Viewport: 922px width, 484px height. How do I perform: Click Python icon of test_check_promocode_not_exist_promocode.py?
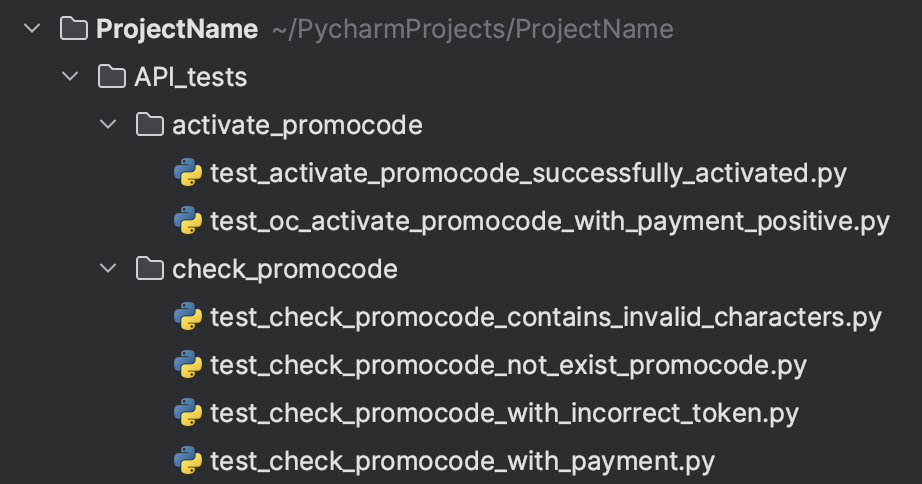point(188,365)
